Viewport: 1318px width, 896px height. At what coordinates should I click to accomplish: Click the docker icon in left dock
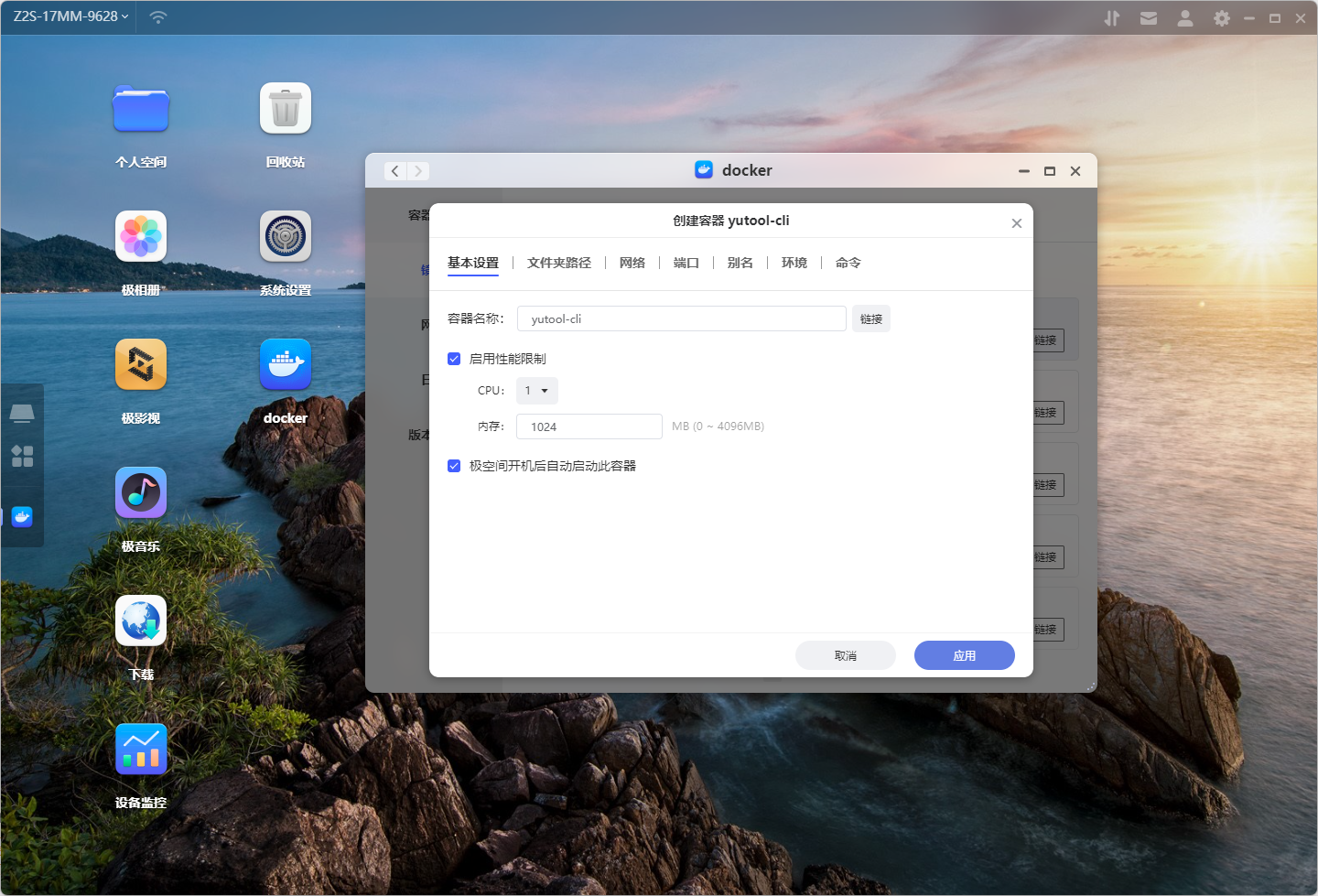(22, 517)
